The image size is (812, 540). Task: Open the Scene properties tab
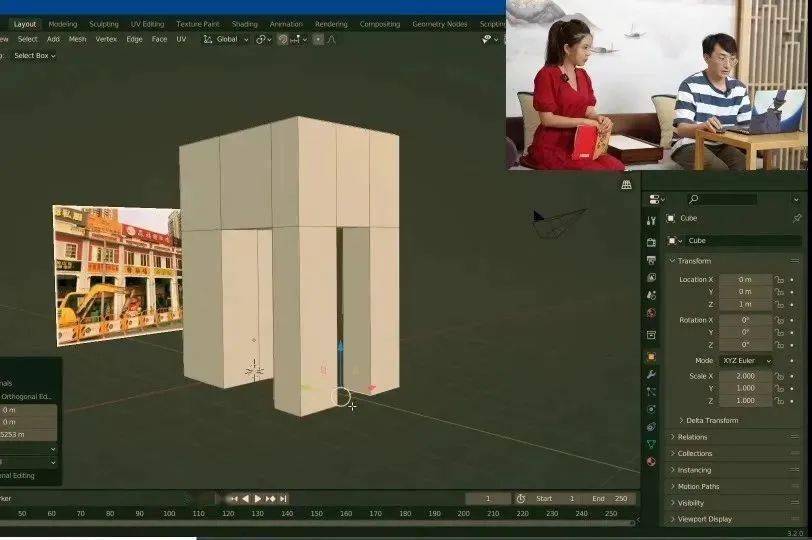pos(651,295)
